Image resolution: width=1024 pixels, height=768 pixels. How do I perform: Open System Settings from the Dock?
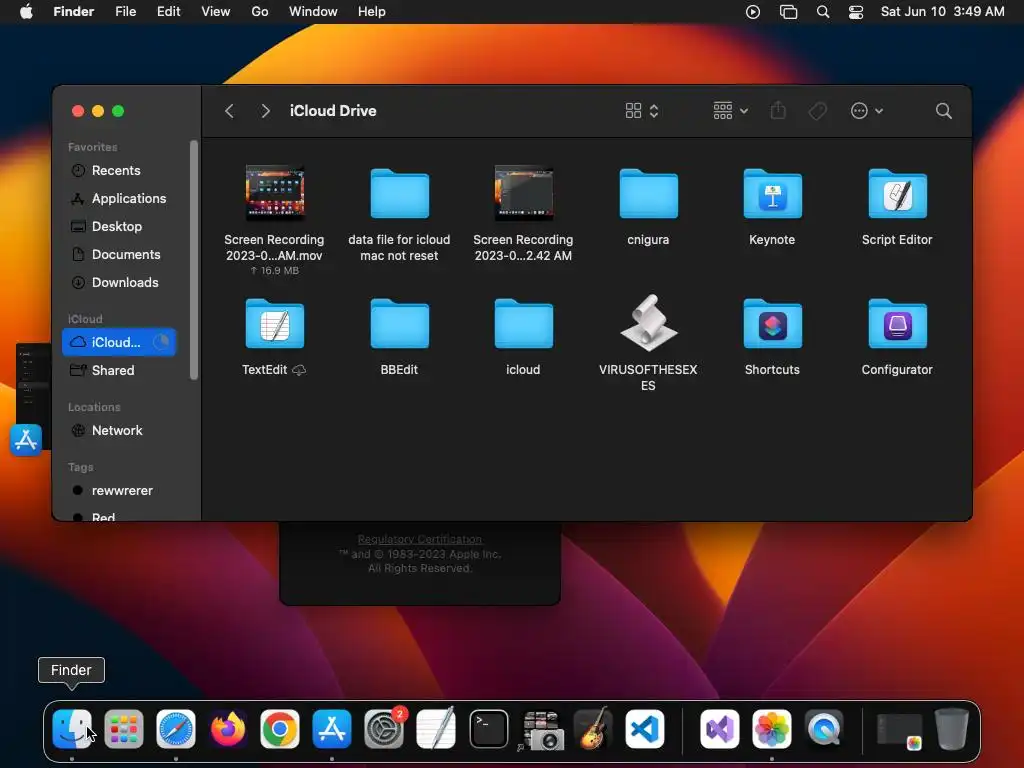point(384,729)
